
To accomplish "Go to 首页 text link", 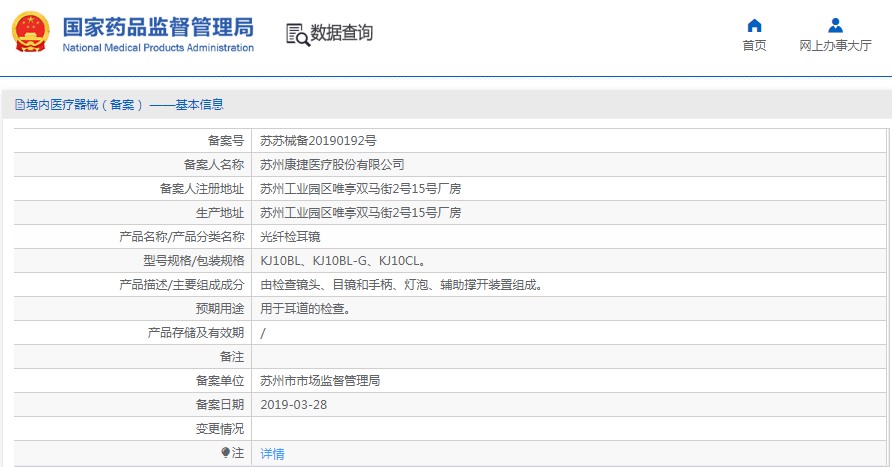I will pos(754,46).
